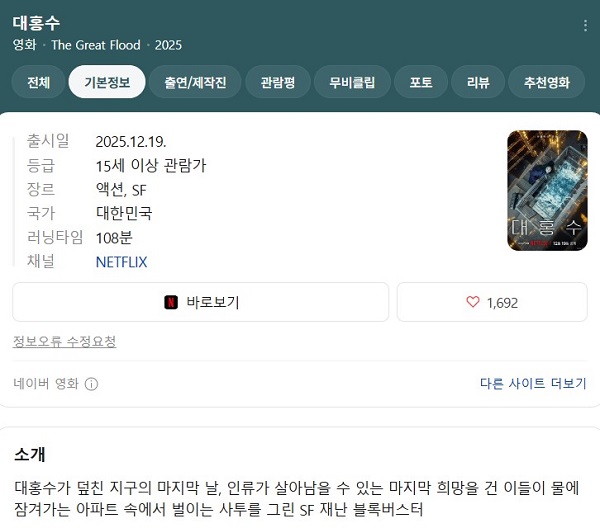The image size is (600, 528).
Task: Open the 관람평 tab
Action: pos(277,82)
